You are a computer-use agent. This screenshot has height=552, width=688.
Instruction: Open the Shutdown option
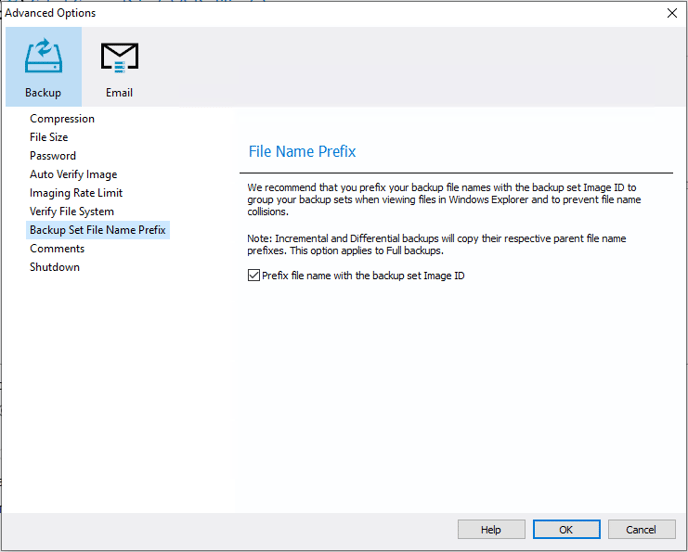point(54,267)
